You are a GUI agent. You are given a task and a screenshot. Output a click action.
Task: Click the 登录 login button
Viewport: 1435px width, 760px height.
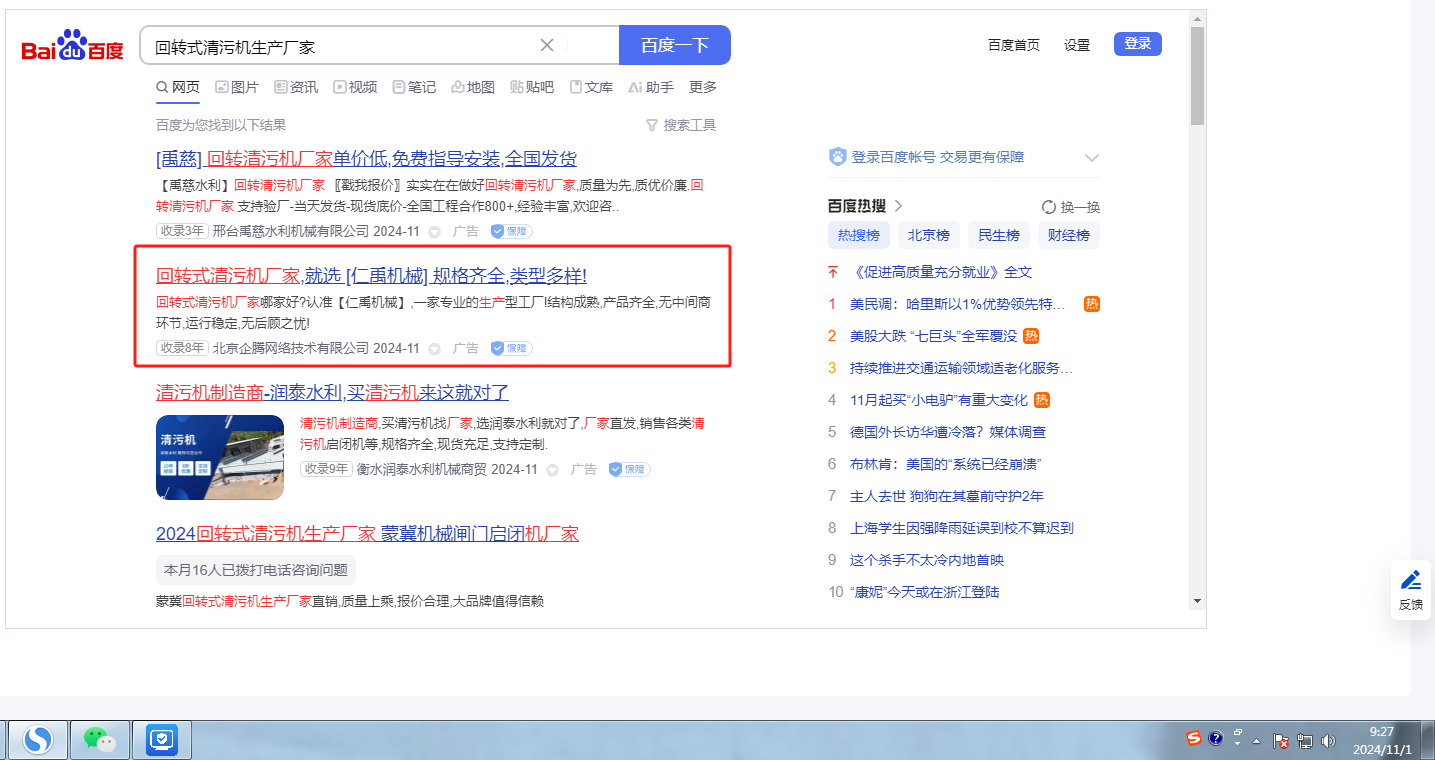pyautogui.click(x=1137, y=44)
